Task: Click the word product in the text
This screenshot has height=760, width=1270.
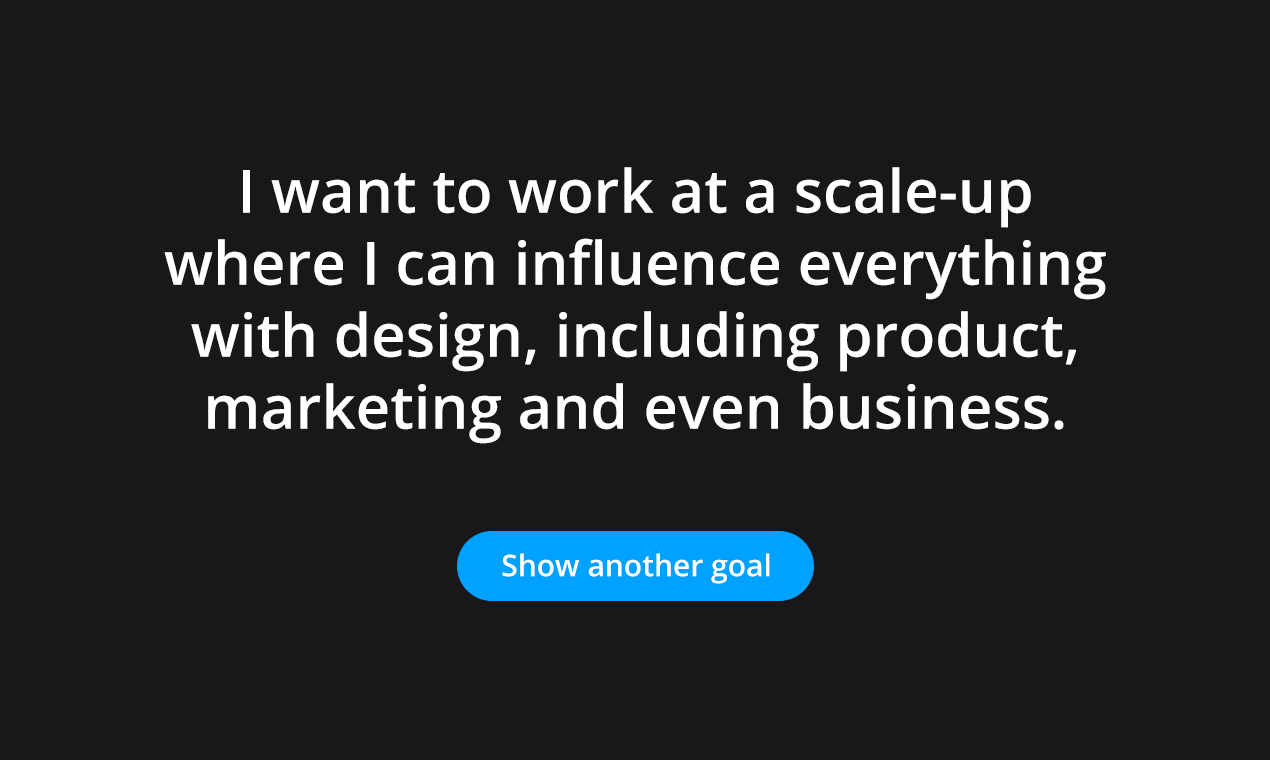Action: pos(960,334)
